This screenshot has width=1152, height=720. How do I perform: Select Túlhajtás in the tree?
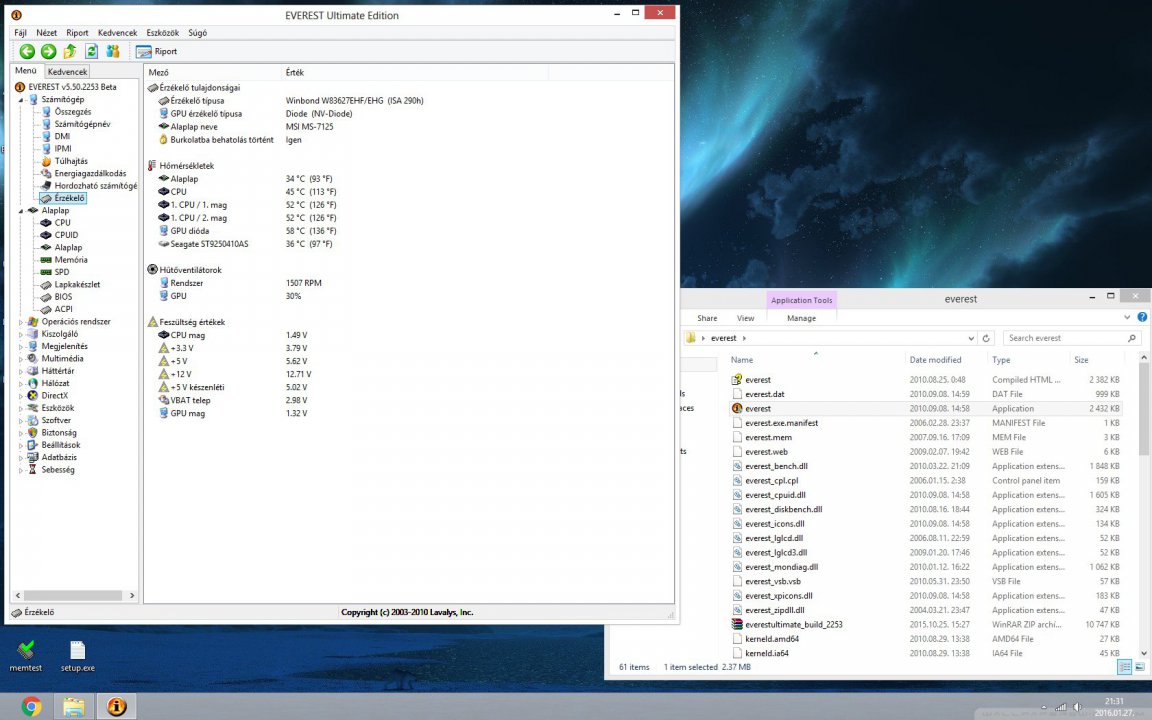(70, 161)
